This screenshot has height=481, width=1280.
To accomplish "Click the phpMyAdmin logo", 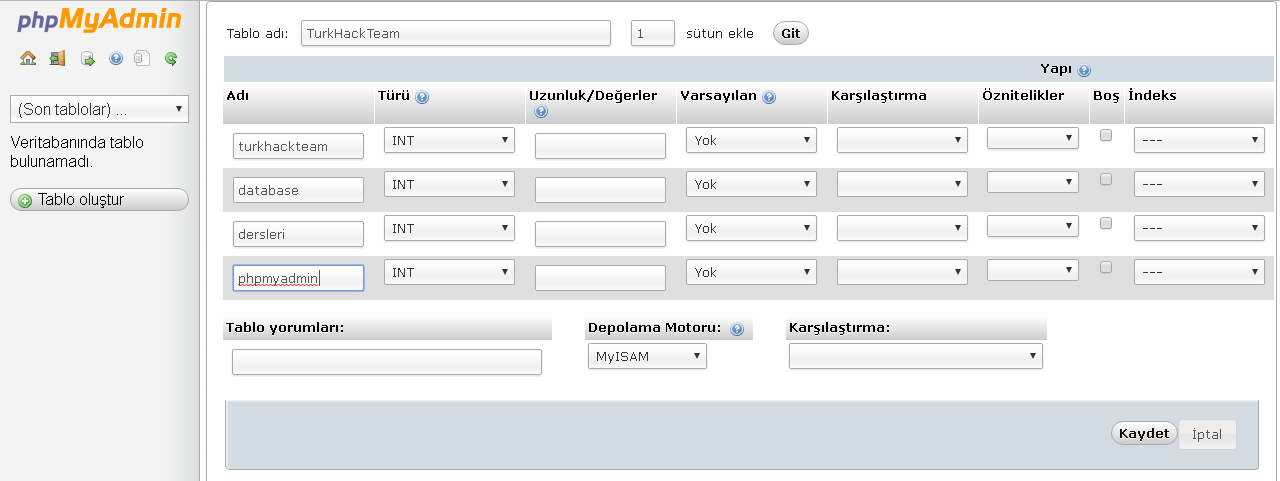I will 98,20.
